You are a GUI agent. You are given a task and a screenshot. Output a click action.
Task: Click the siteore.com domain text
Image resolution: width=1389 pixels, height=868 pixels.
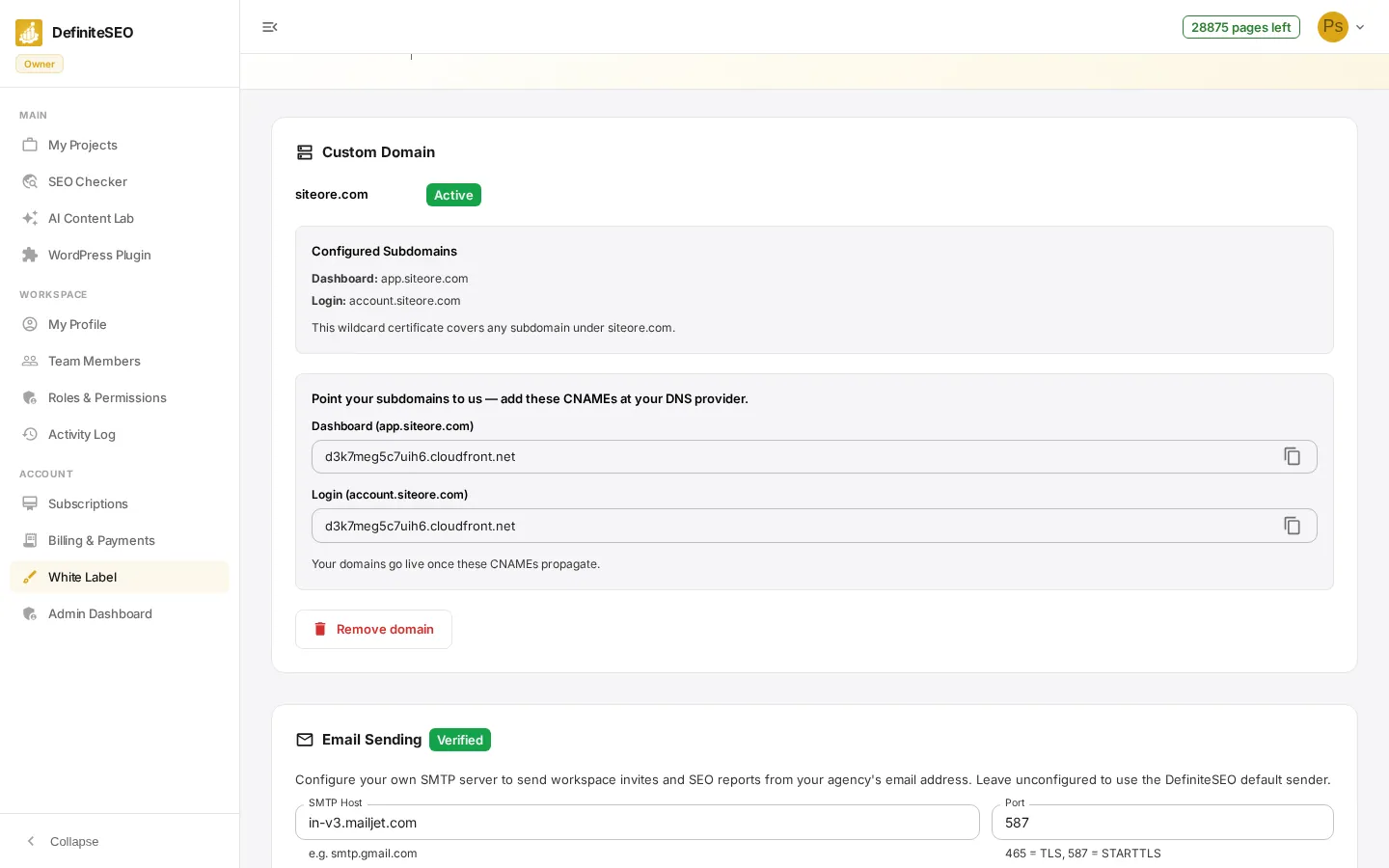click(332, 194)
